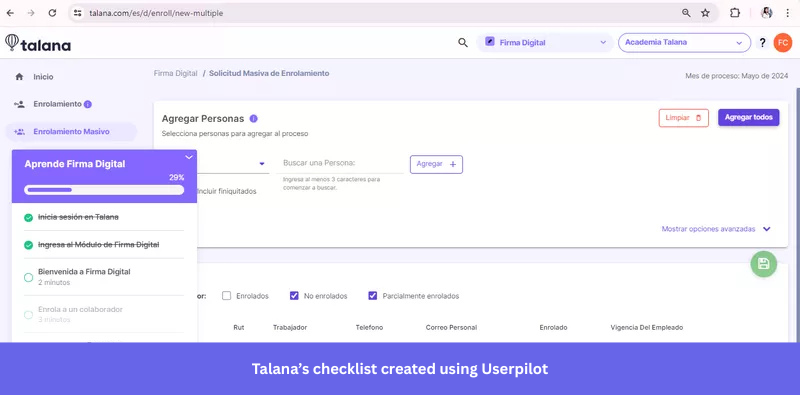Click the Enrolado column header
800x395 pixels.
(x=554, y=328)
